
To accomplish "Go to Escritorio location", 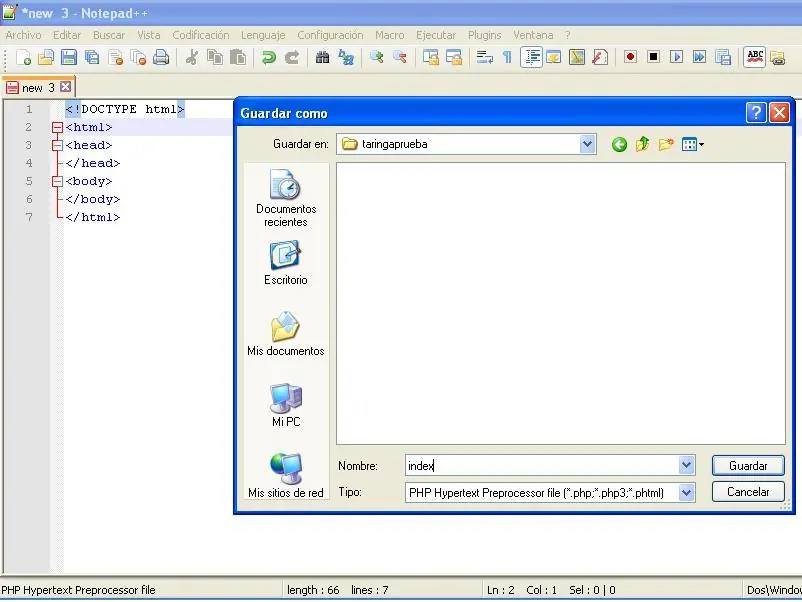I will pyautogui.click(x=285, y=263).
